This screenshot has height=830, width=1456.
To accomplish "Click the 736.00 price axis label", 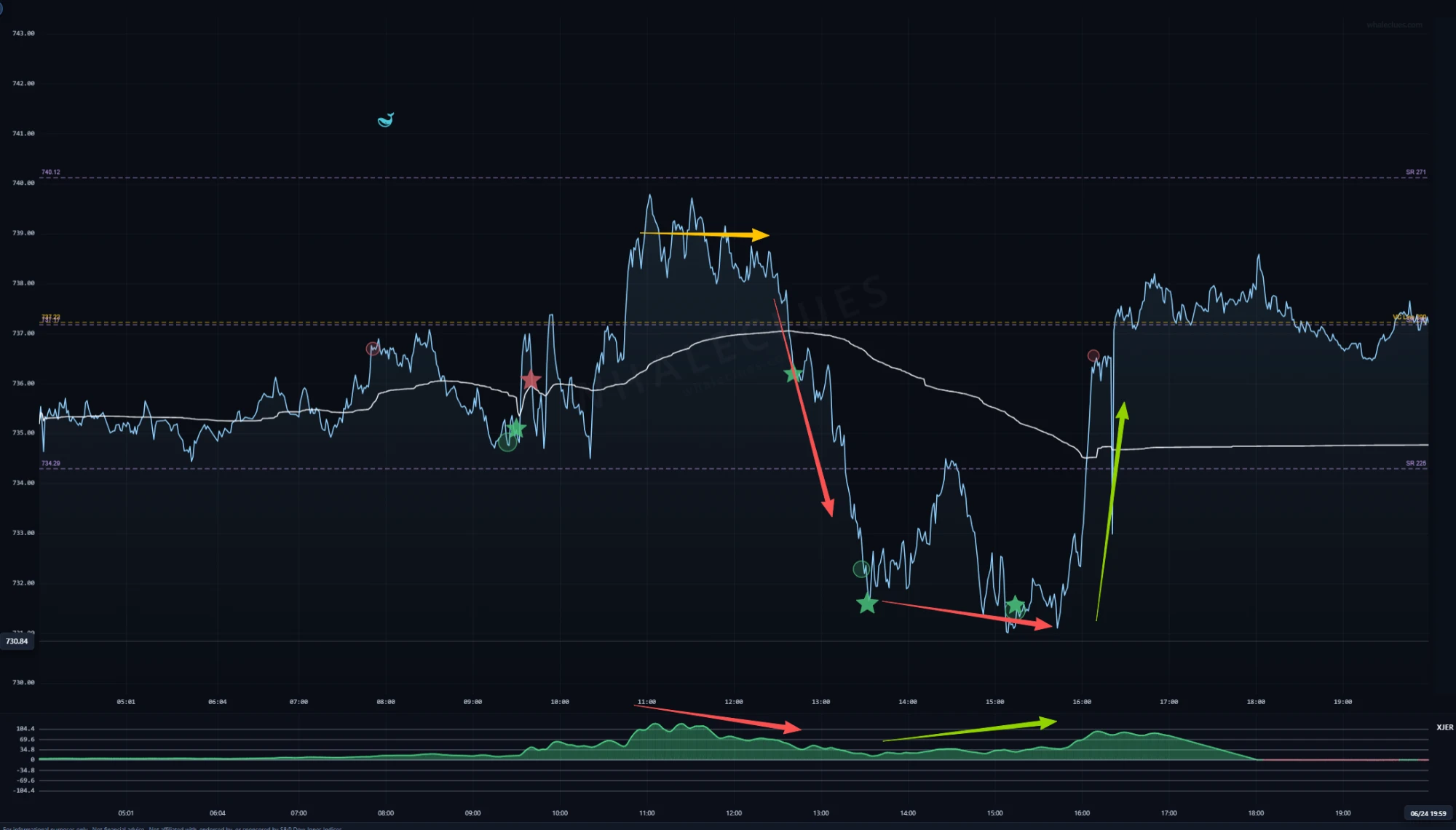I will pyautogui.click(x=23, y=383).
